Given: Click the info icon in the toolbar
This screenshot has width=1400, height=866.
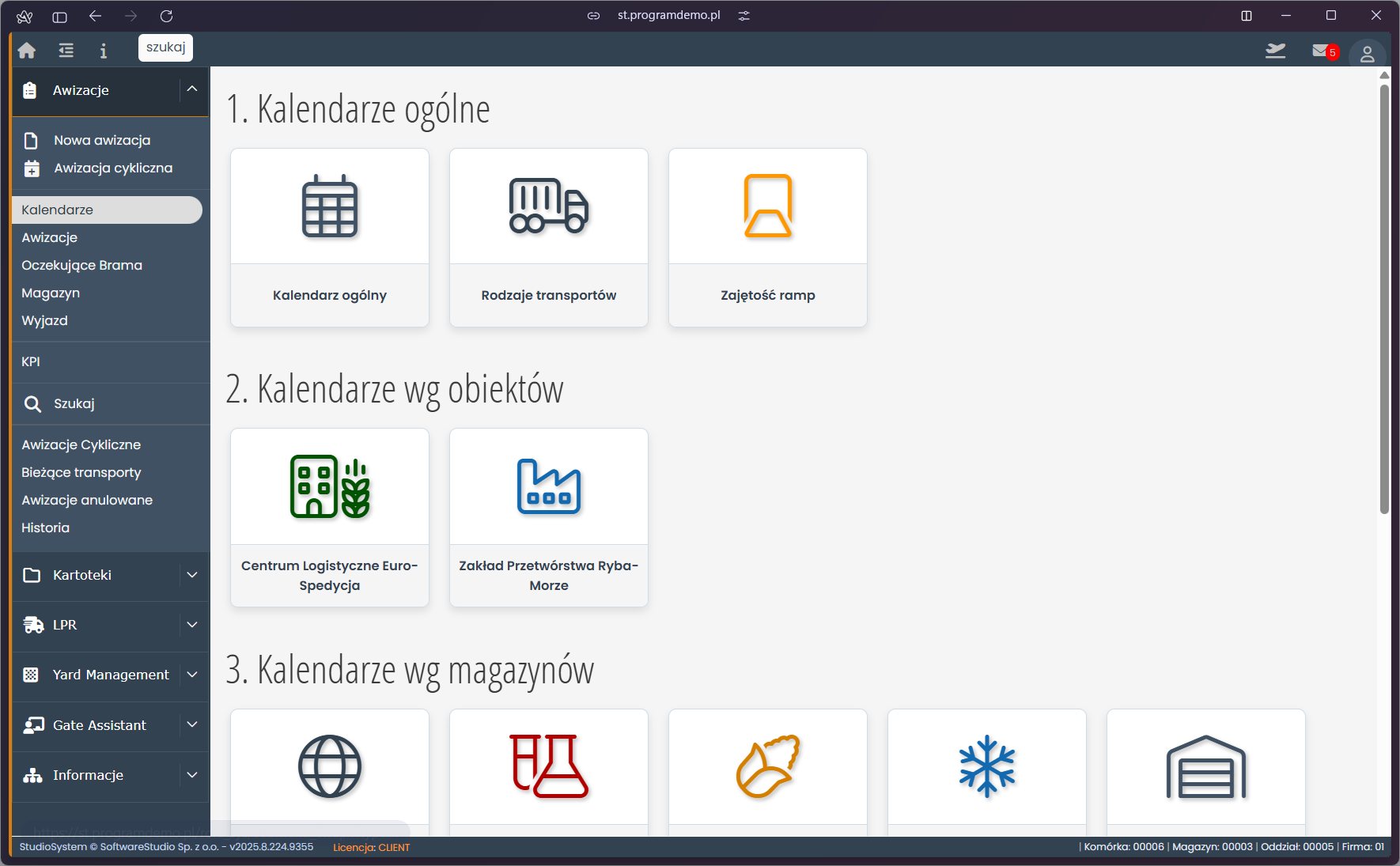Looking at the screenshot, I should (x=103, y=50).
